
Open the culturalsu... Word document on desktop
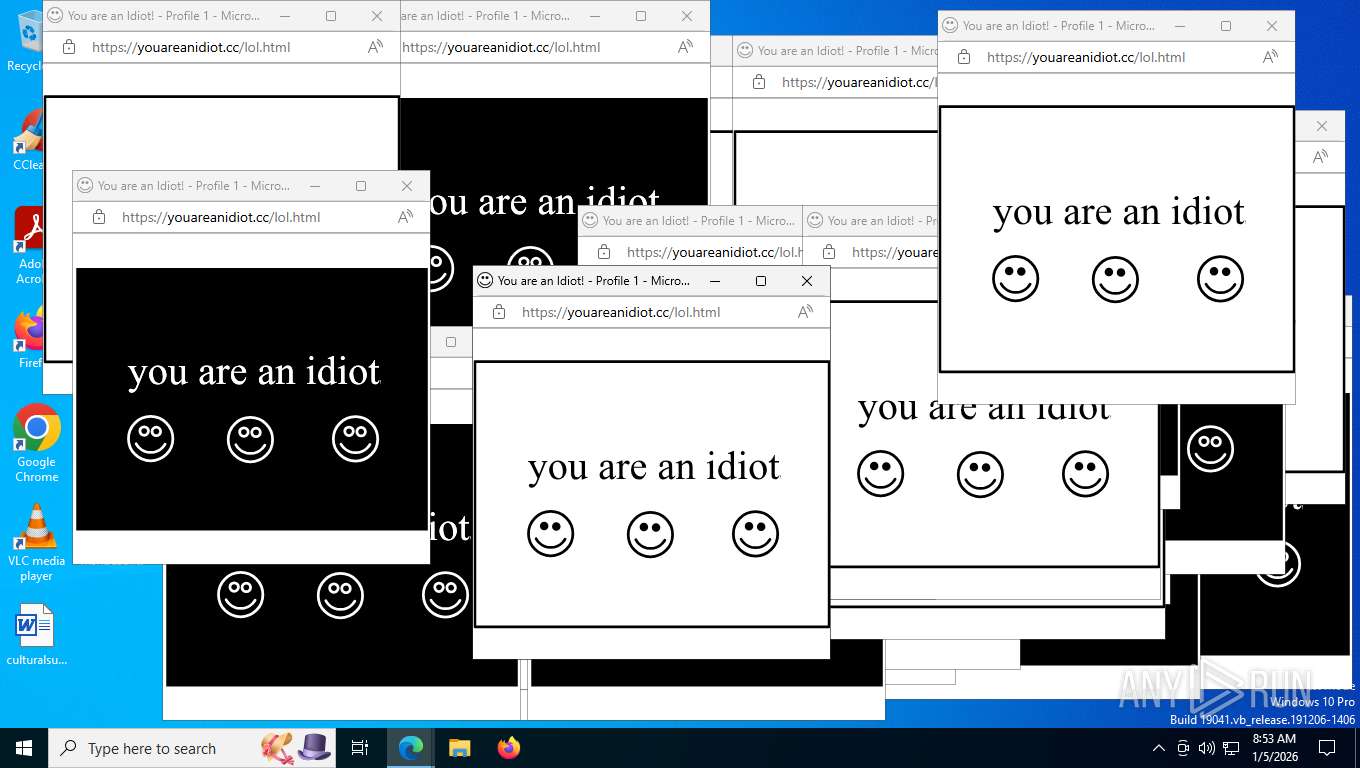(37, 635)
